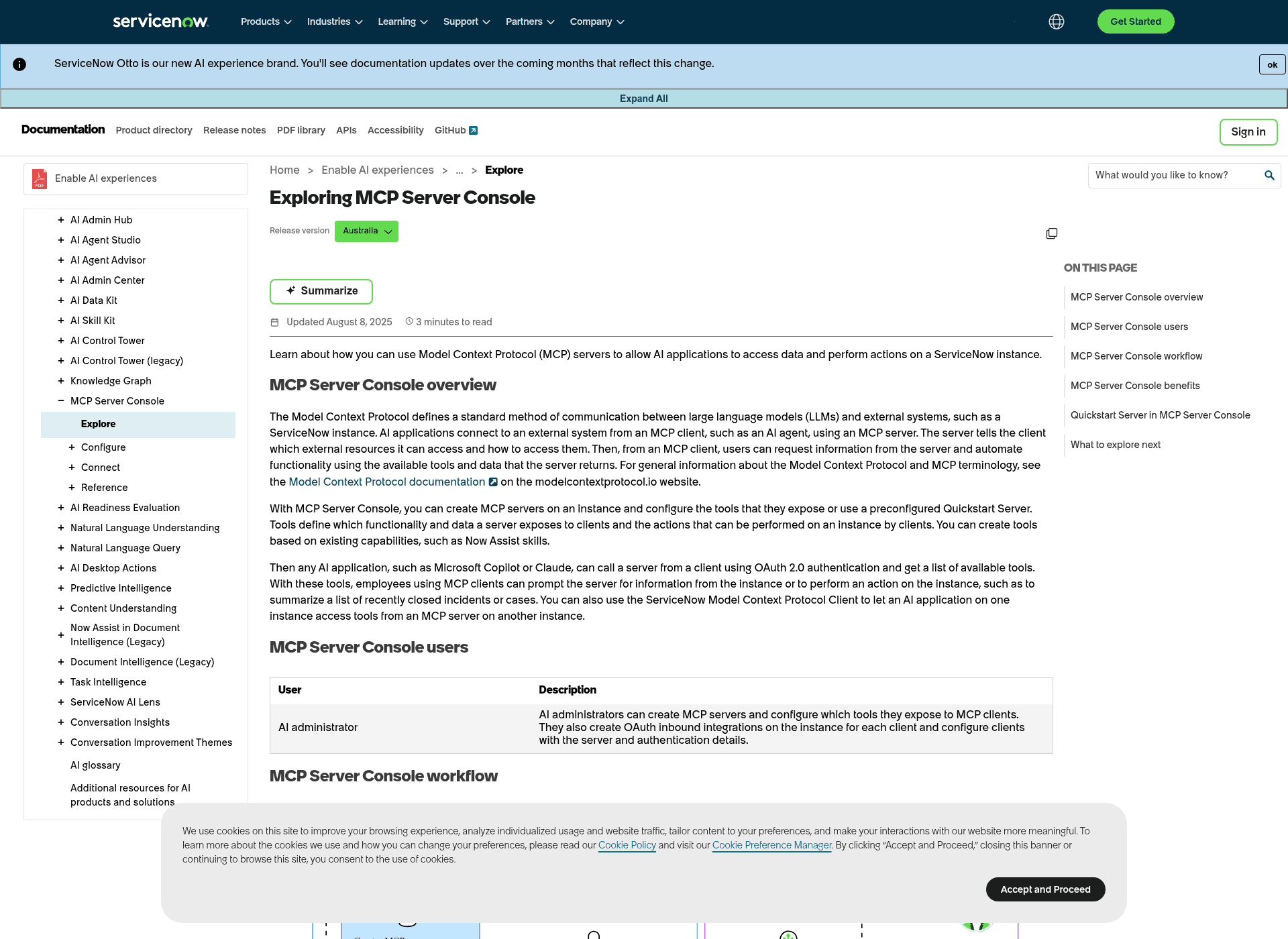1288x939 pixels.
Task: Jump to MCP Server Console overview section
Action: (x=1136, y=297)
